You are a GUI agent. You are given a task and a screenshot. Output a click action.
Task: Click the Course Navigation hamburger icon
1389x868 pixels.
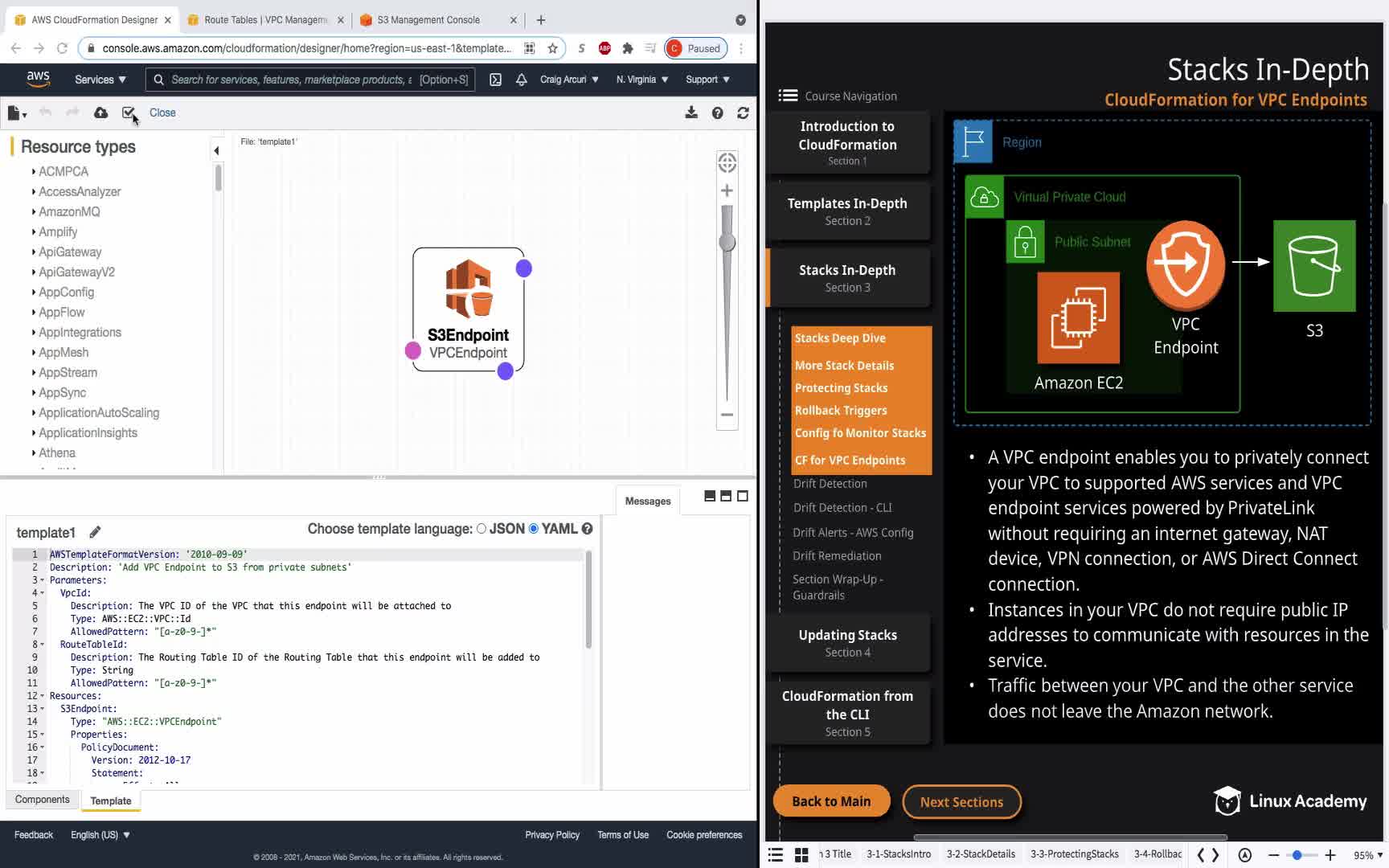tap(788, 96)
